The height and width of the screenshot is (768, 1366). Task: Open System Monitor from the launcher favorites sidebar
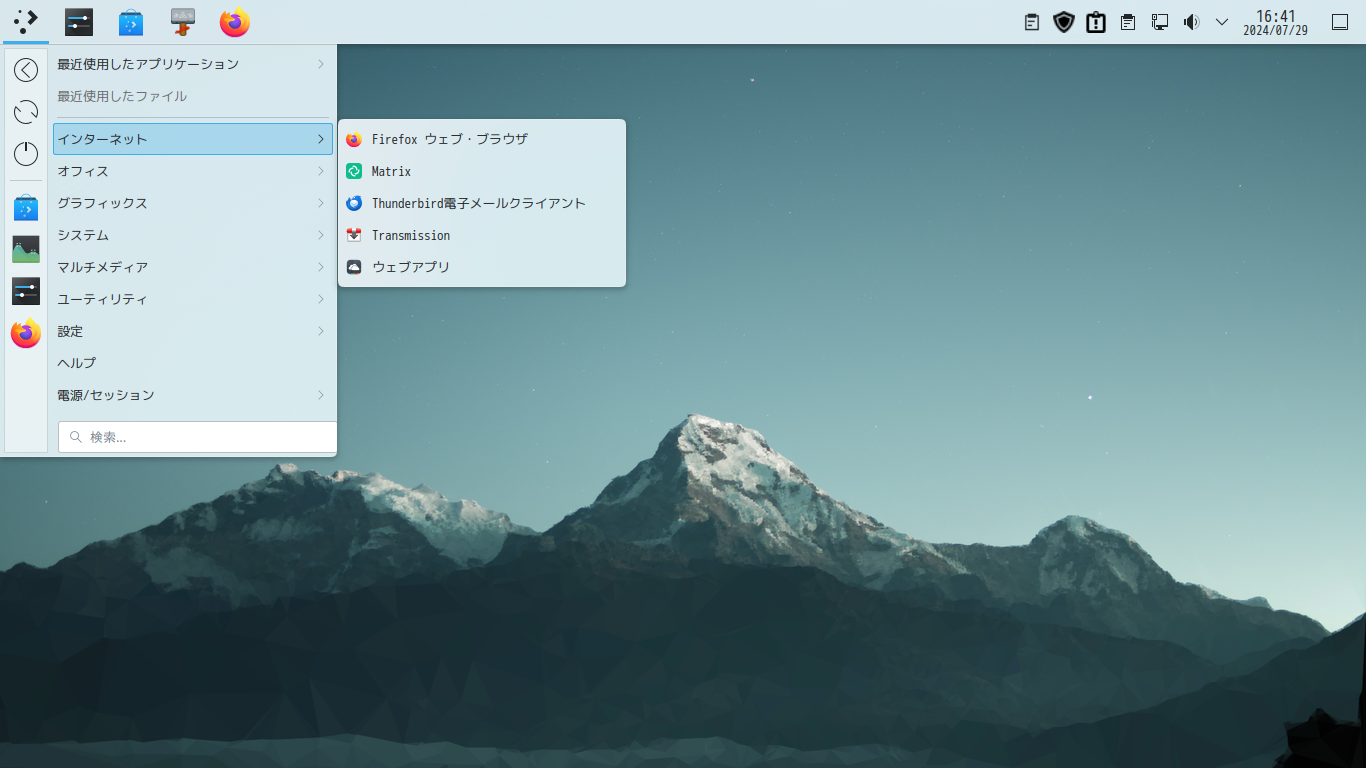click(26, 249)
